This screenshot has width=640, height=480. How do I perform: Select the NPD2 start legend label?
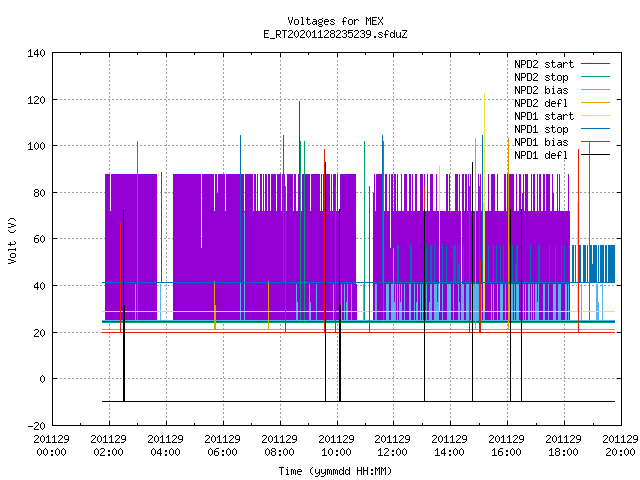tap(544, 64)
